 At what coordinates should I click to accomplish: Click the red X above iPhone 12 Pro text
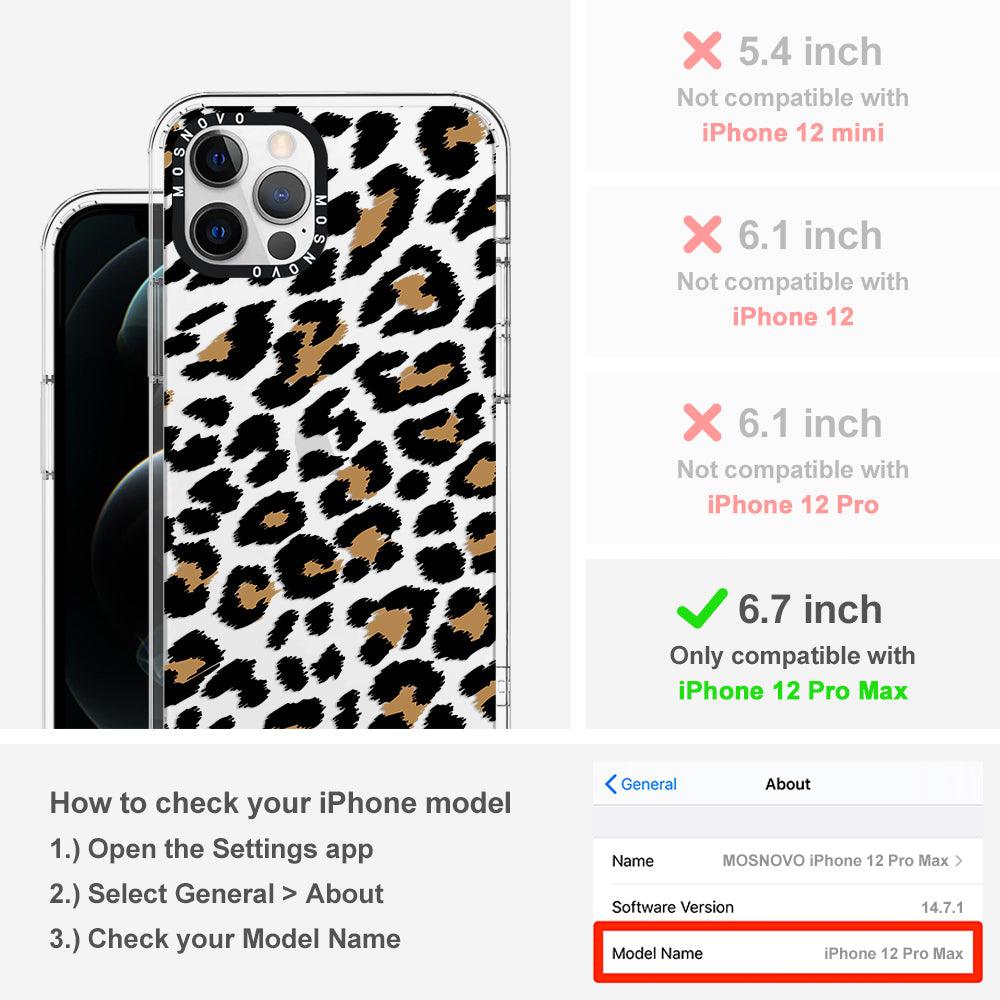(702, 422)
